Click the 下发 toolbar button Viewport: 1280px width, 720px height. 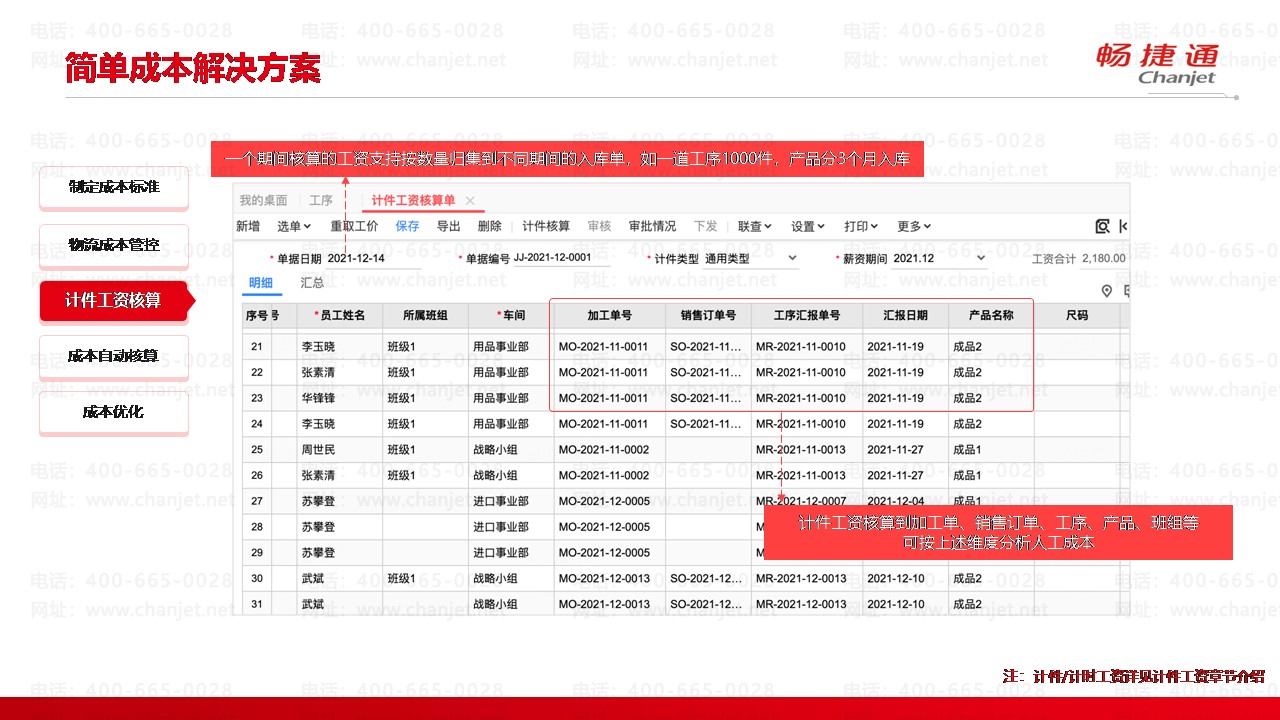[705, 227]
